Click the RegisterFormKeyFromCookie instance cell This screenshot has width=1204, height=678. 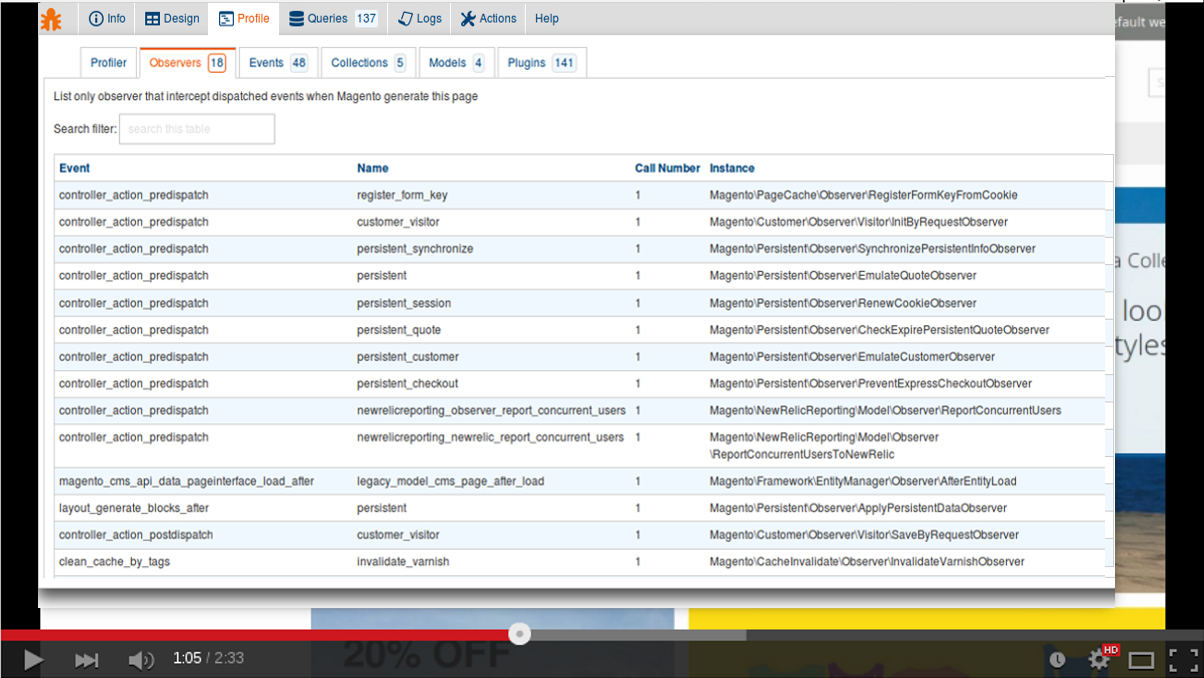(x=864, y=195)
